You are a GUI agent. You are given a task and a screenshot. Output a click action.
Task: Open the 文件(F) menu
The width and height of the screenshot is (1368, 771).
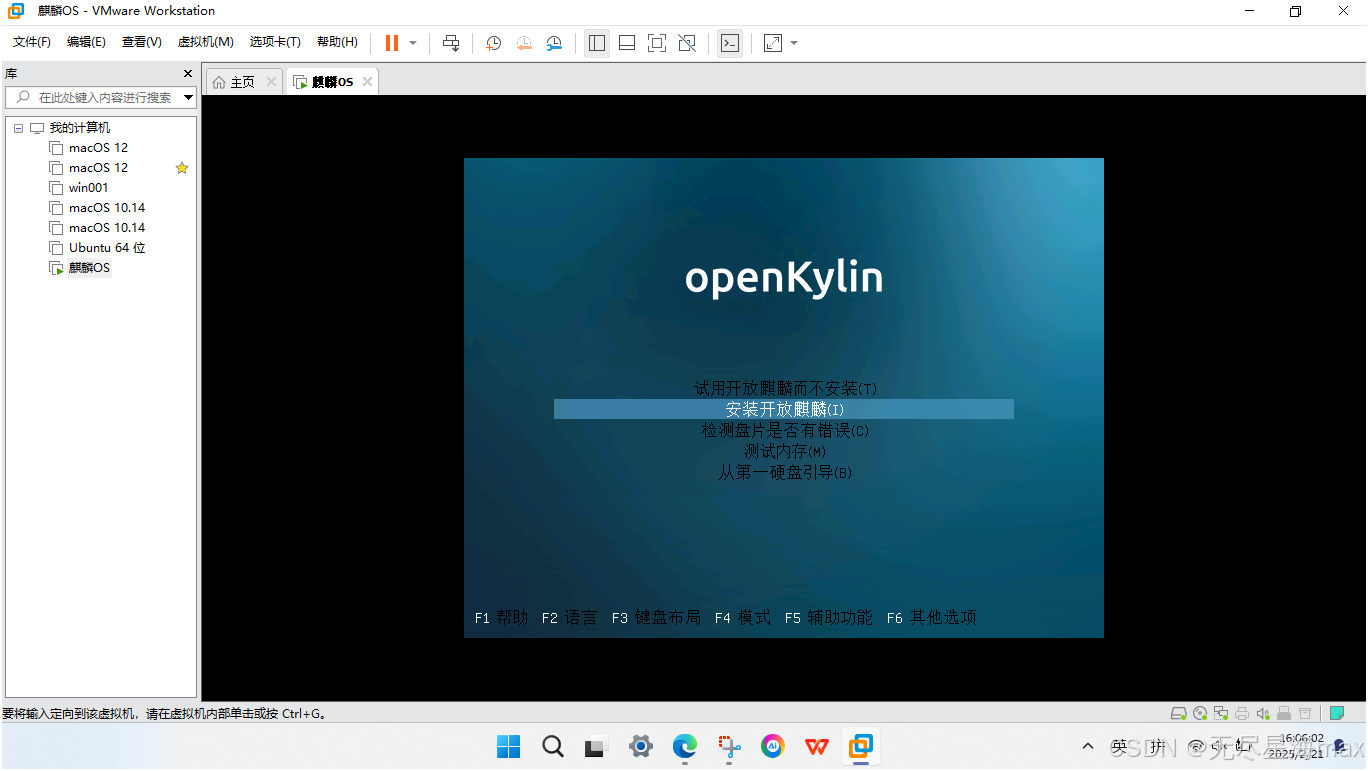(x=32, y=42)
